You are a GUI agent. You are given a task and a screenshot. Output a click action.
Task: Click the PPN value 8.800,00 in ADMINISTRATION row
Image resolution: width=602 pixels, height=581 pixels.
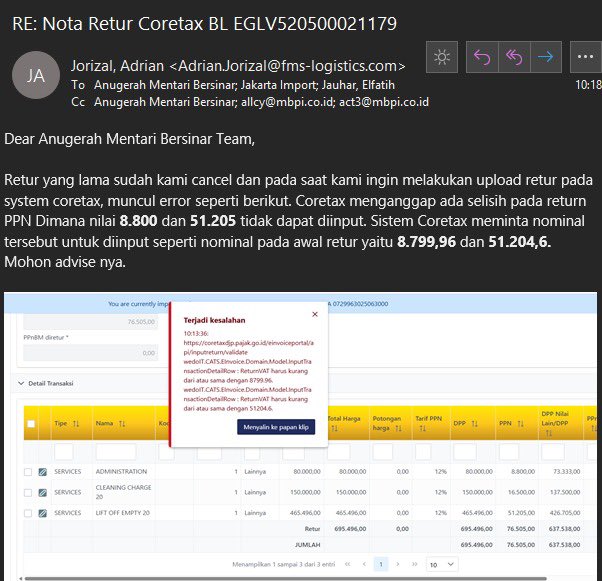coord(523,472)
